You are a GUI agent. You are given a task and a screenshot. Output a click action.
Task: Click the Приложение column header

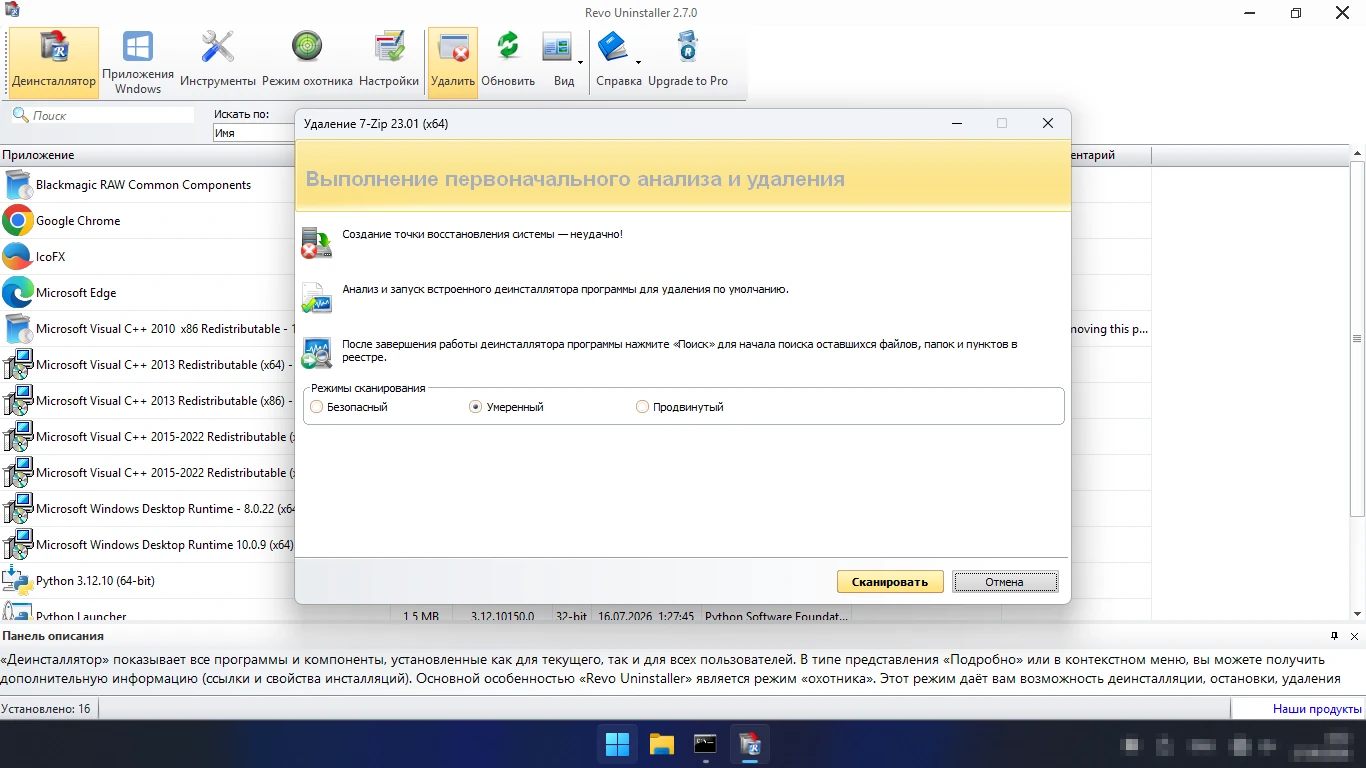pyautogui.click(x=148, y=155)
